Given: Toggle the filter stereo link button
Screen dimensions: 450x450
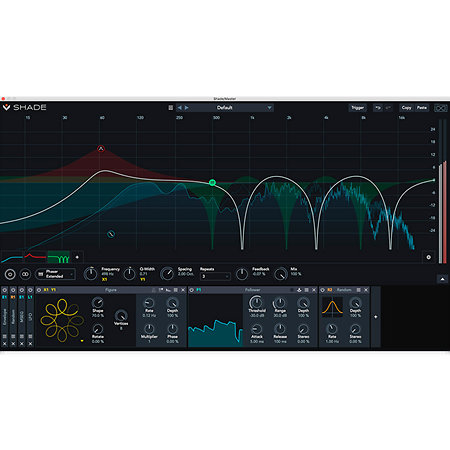Looking at the screenshot, I should (x=25, y=274).
